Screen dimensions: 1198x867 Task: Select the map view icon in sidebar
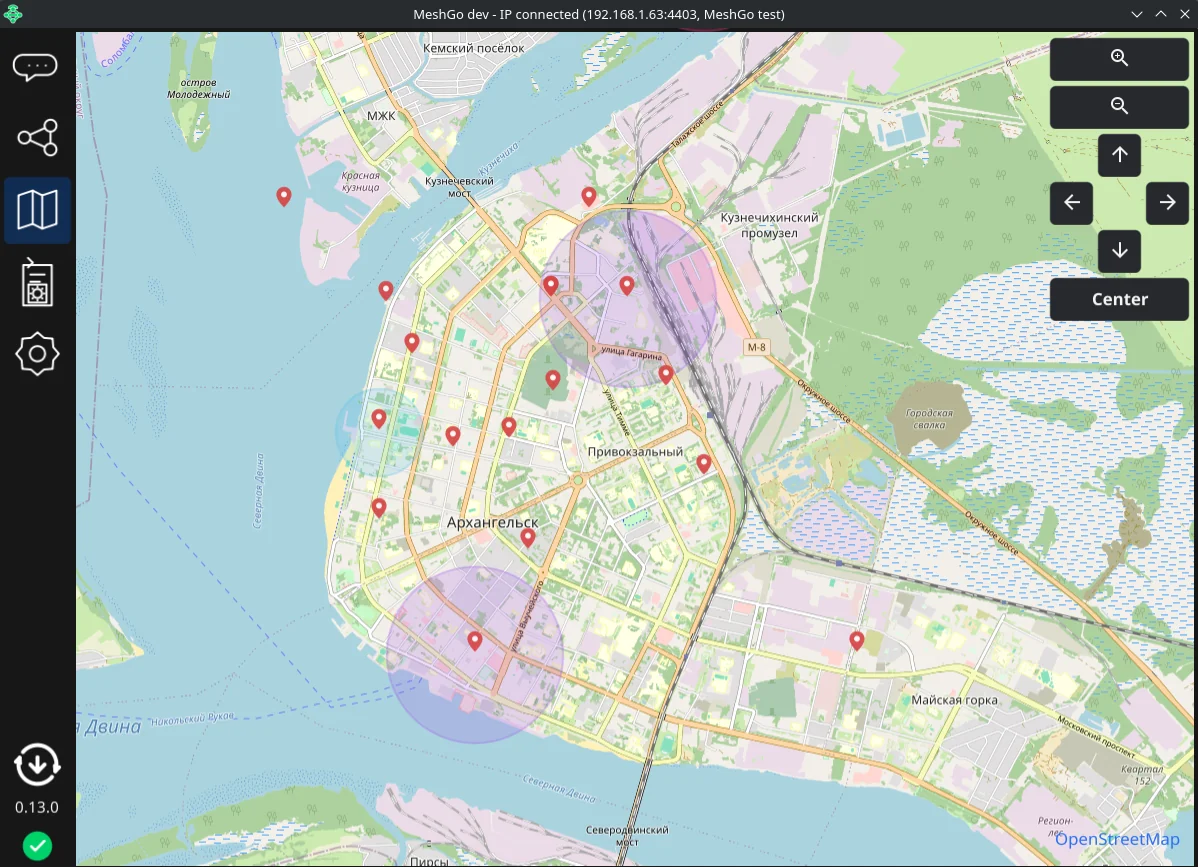[37, 210]
